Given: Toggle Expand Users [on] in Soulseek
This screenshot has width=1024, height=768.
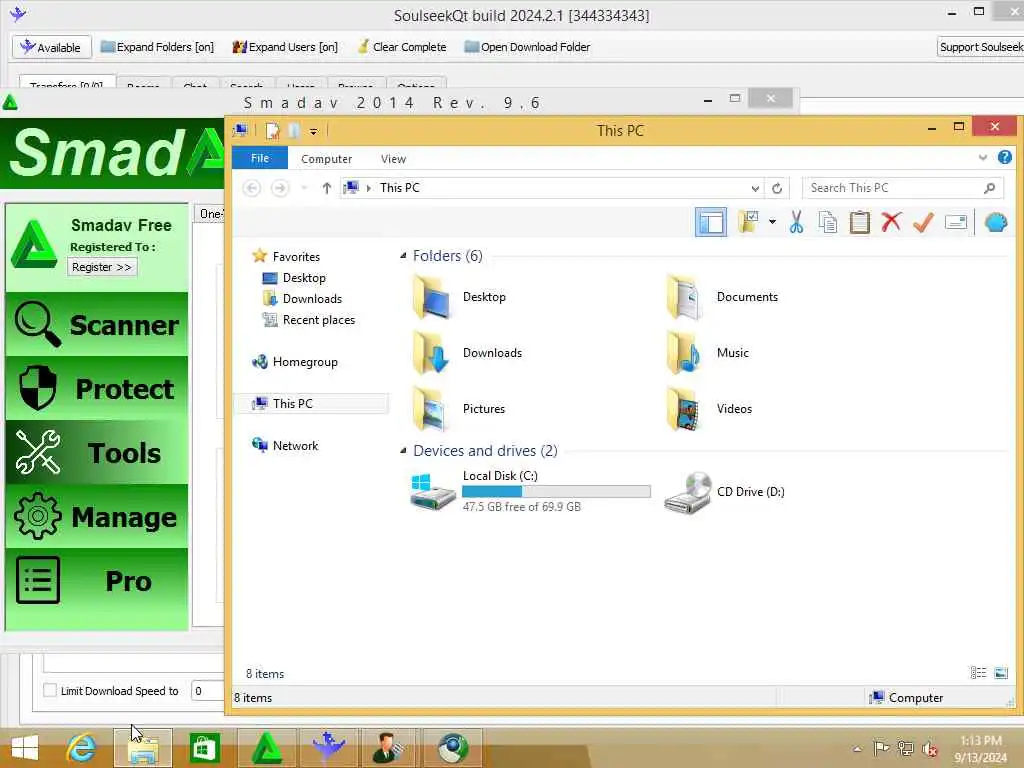Looking at the screenshot, I should coord(285,47).
